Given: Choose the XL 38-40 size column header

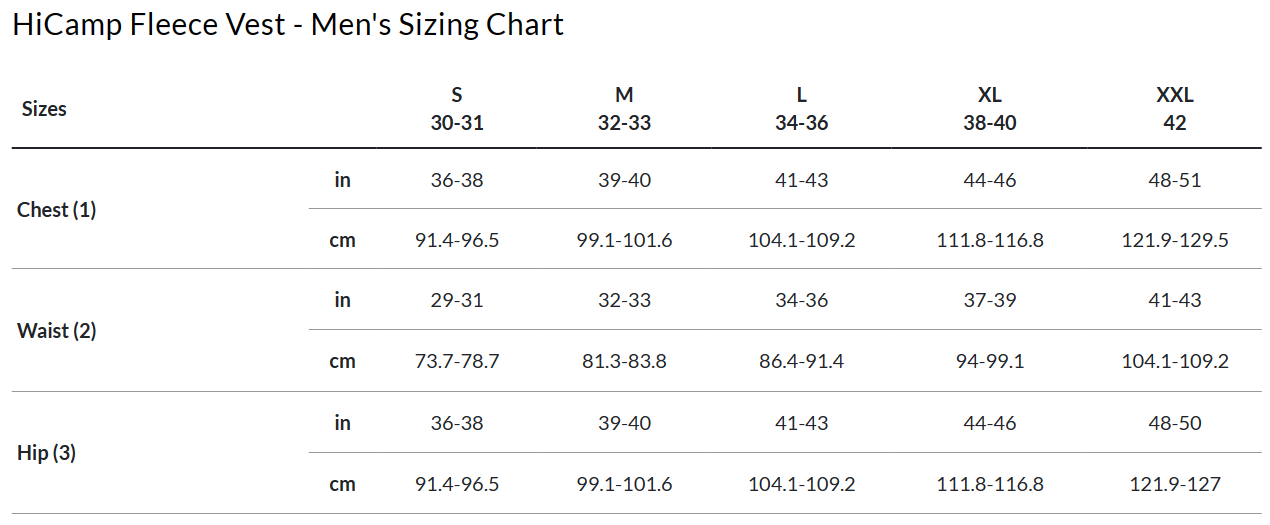Looking at the screenshot, I should pyautogui.click(x=989, y=109).
